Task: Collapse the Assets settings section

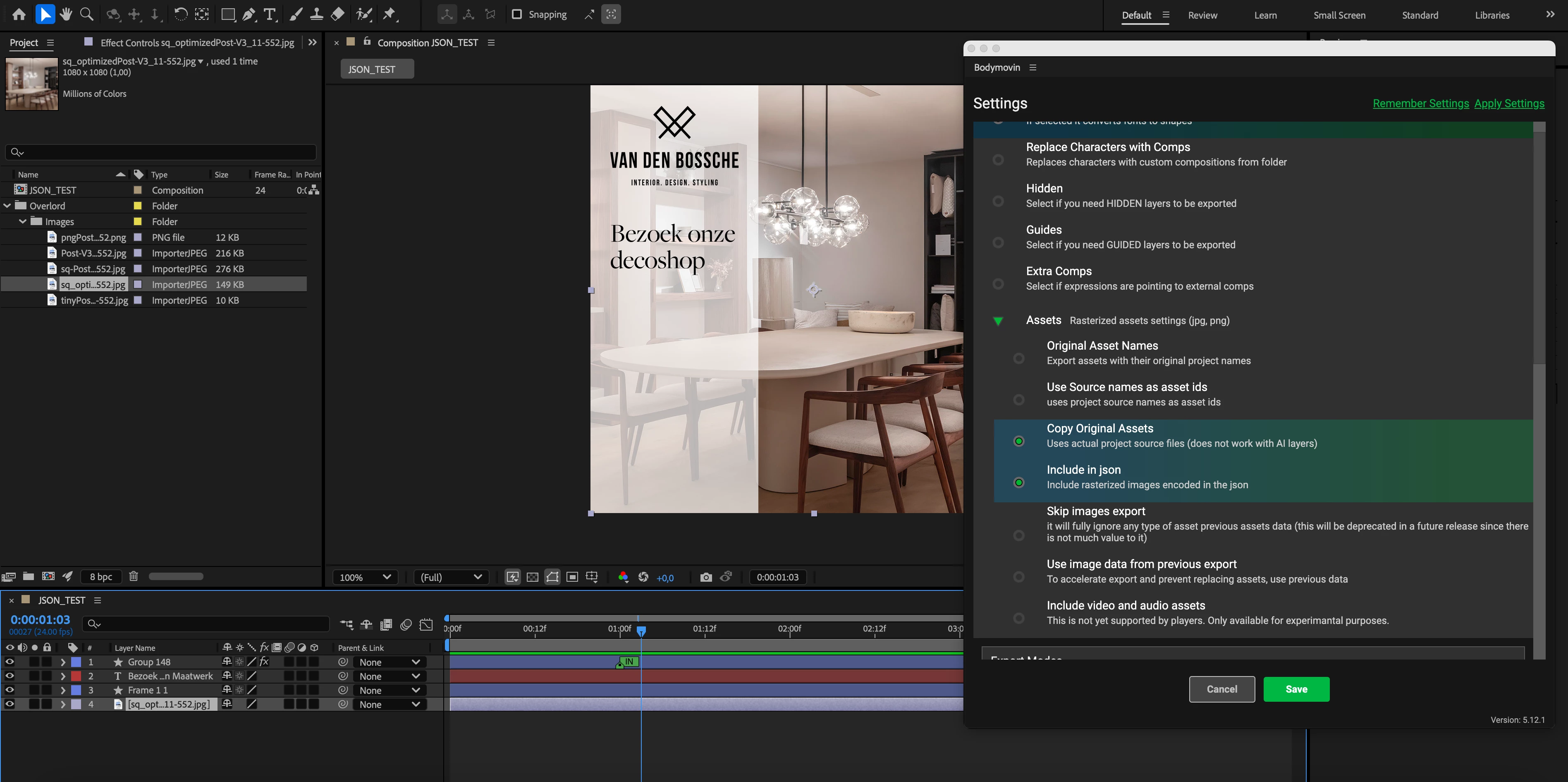Action: [998, 321]
